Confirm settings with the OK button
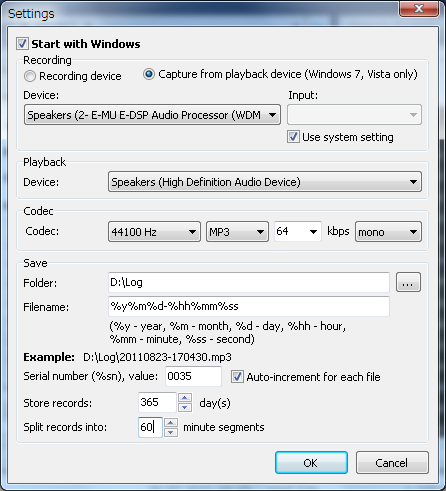 pos(311,463)
